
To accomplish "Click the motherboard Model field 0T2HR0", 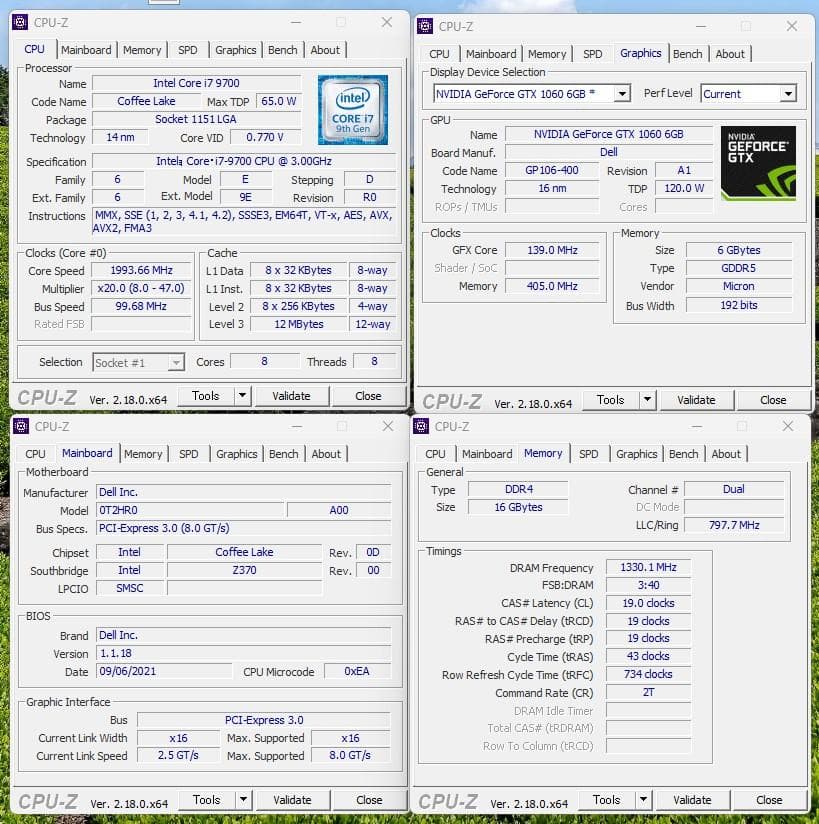I will (x=190, y=510).
